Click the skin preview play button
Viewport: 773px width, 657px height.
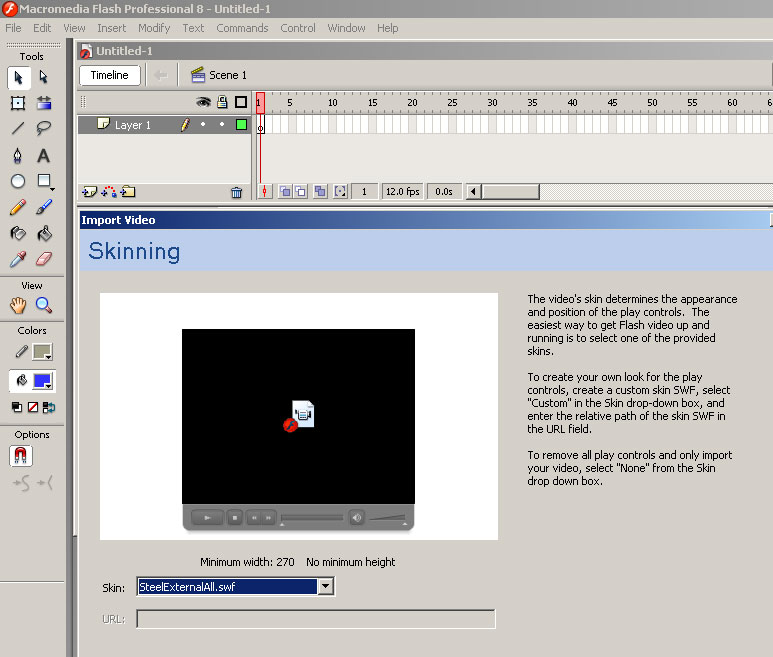click(x=208, y=518)
